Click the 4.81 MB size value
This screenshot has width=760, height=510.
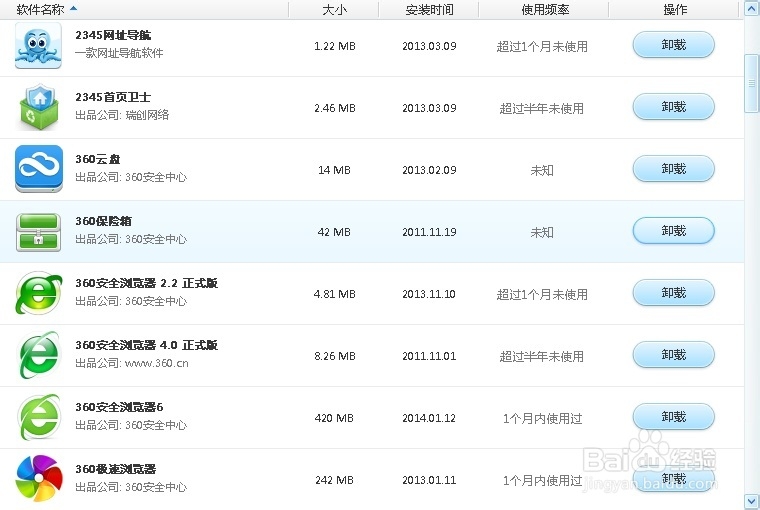334,294
